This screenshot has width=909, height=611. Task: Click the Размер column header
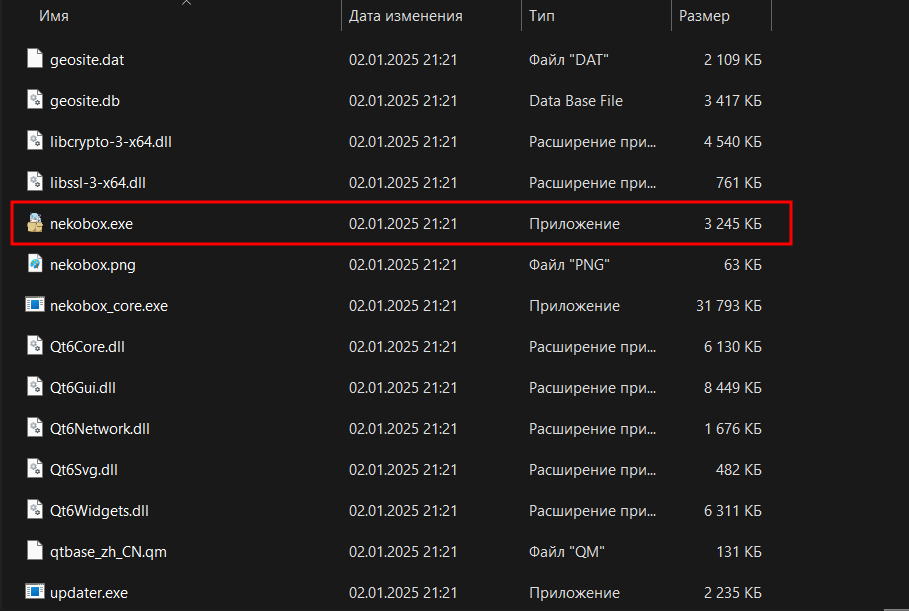704,16
